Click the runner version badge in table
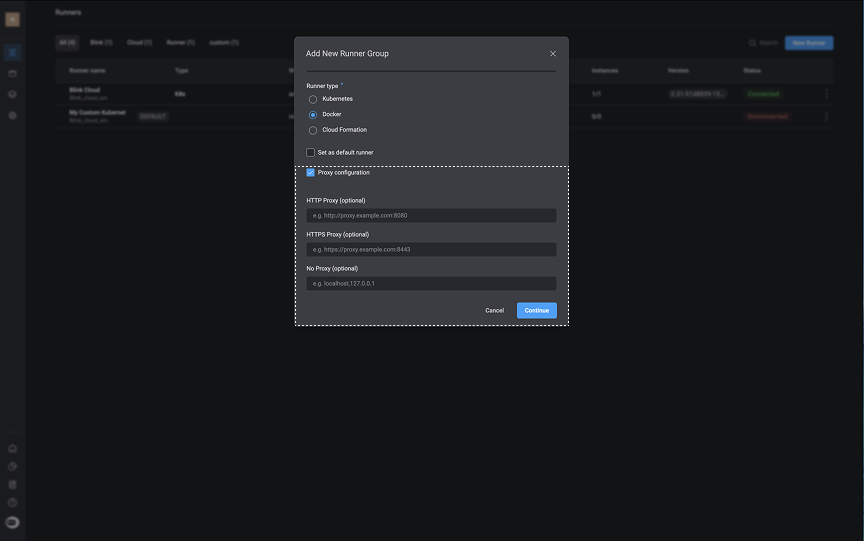Viewport: 864px width, 541px height. [698, 94]
